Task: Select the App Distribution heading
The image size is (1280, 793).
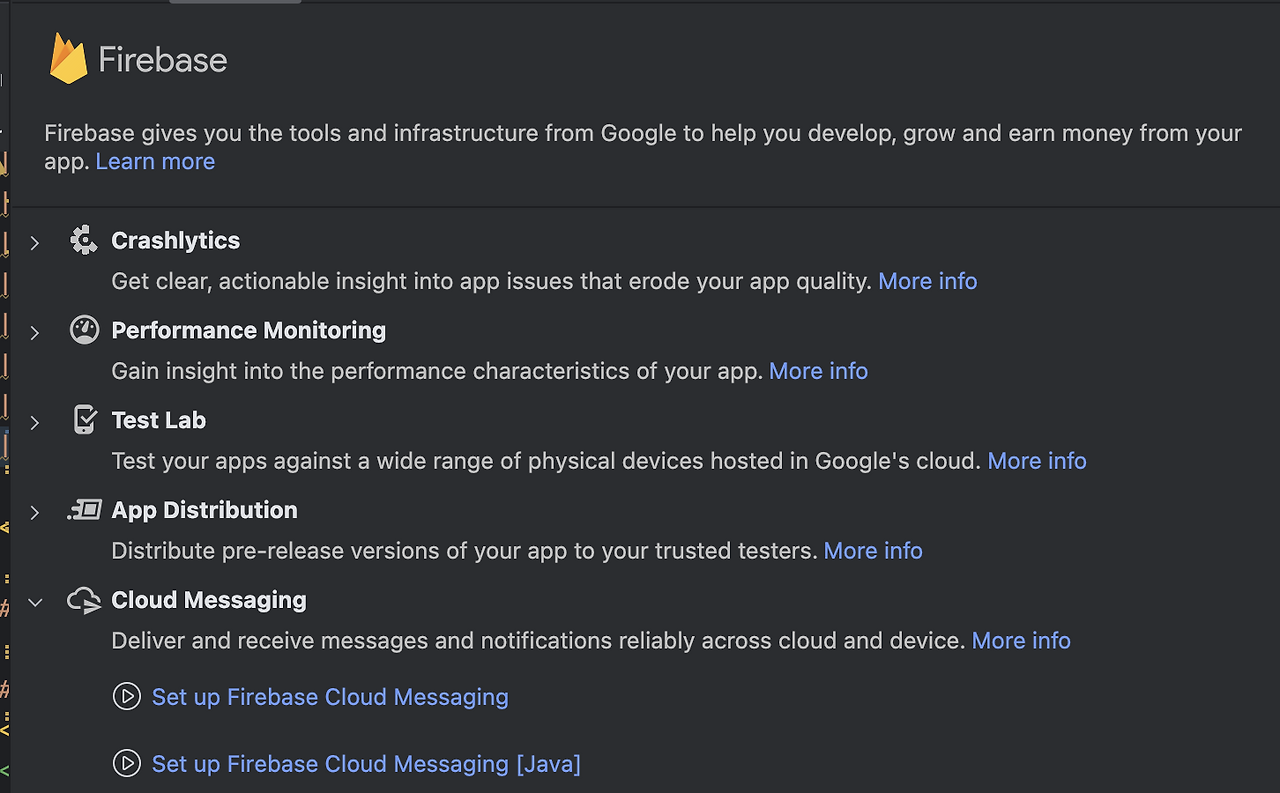Action: pos(204,510)
